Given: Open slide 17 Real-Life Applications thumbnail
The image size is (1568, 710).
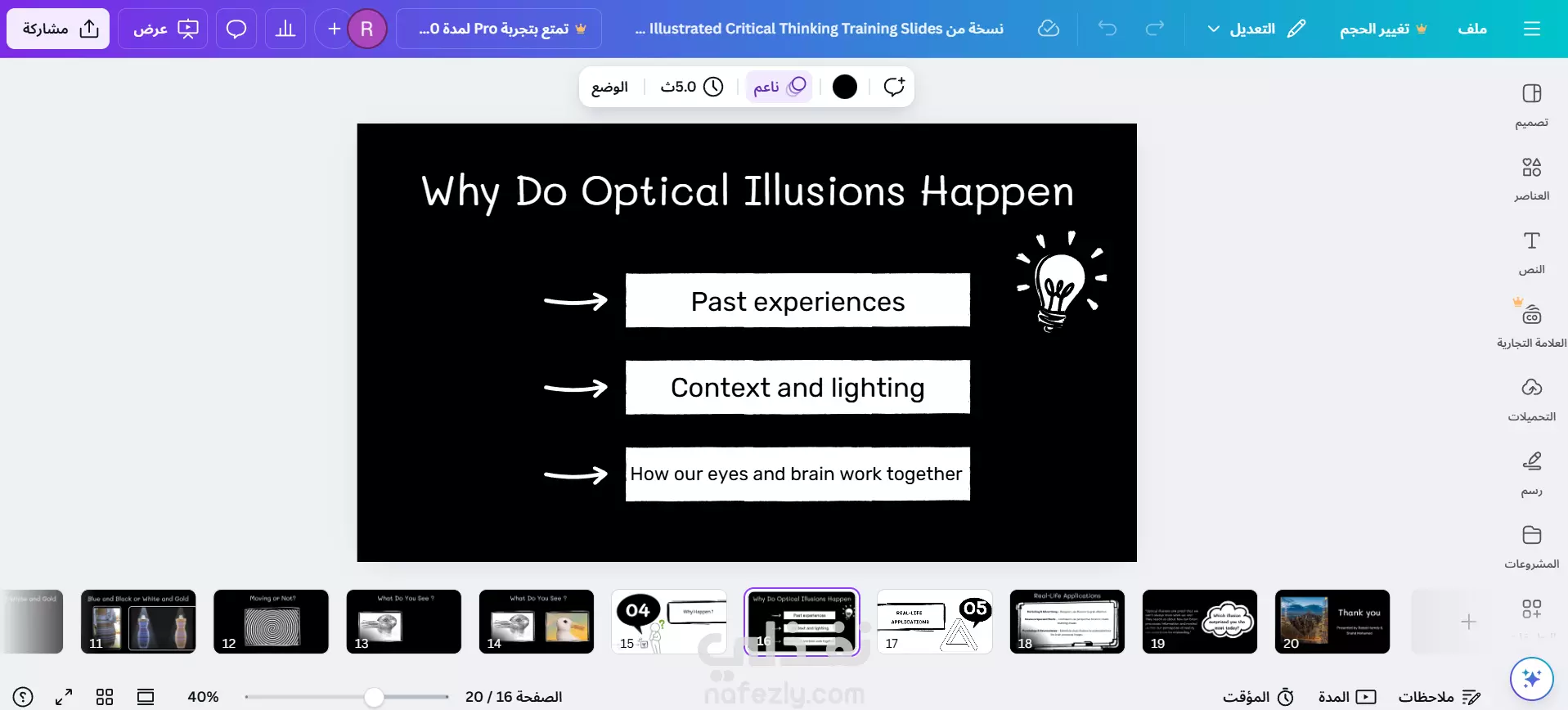Looking at the screenshot, I should (x=934, y=622).
